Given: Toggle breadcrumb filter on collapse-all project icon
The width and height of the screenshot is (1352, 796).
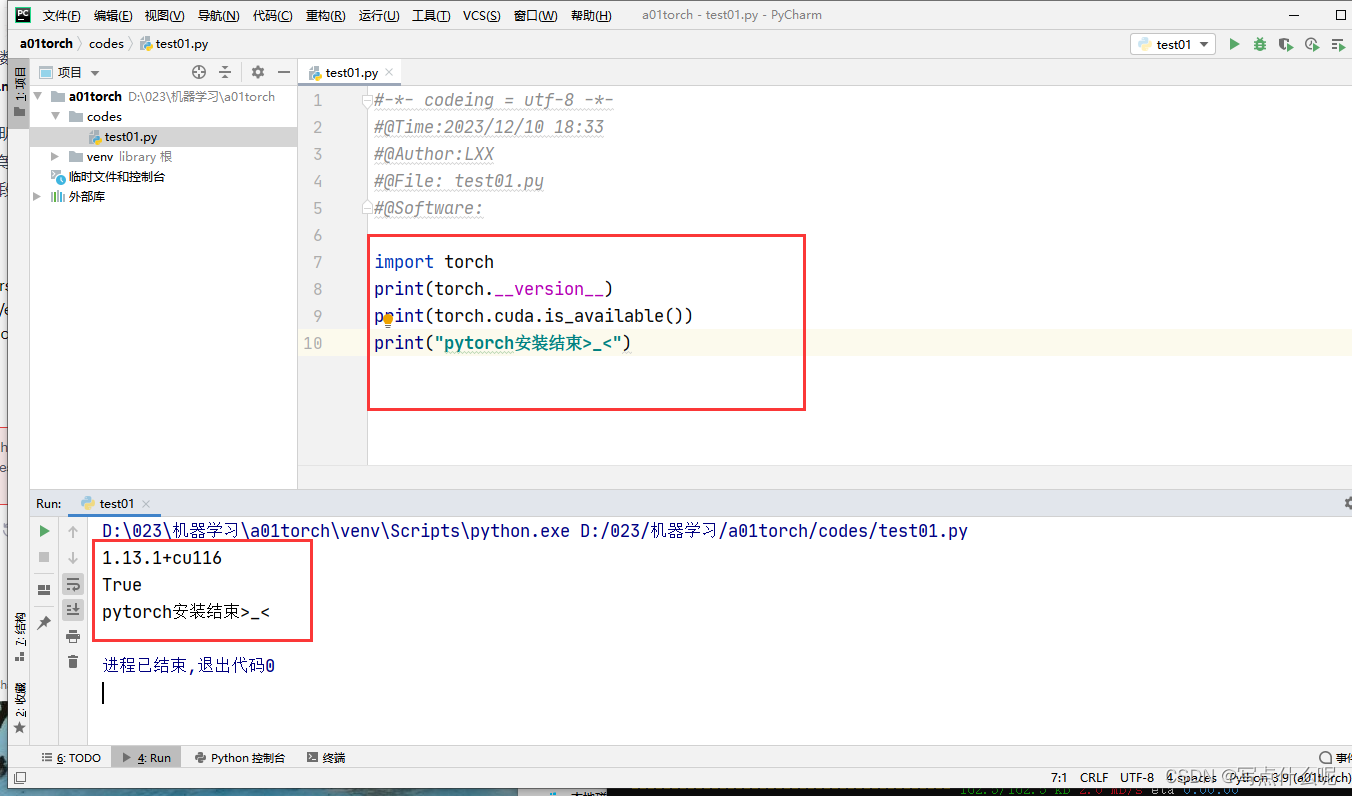Looking at the screenshot, I should pos(224,71).
